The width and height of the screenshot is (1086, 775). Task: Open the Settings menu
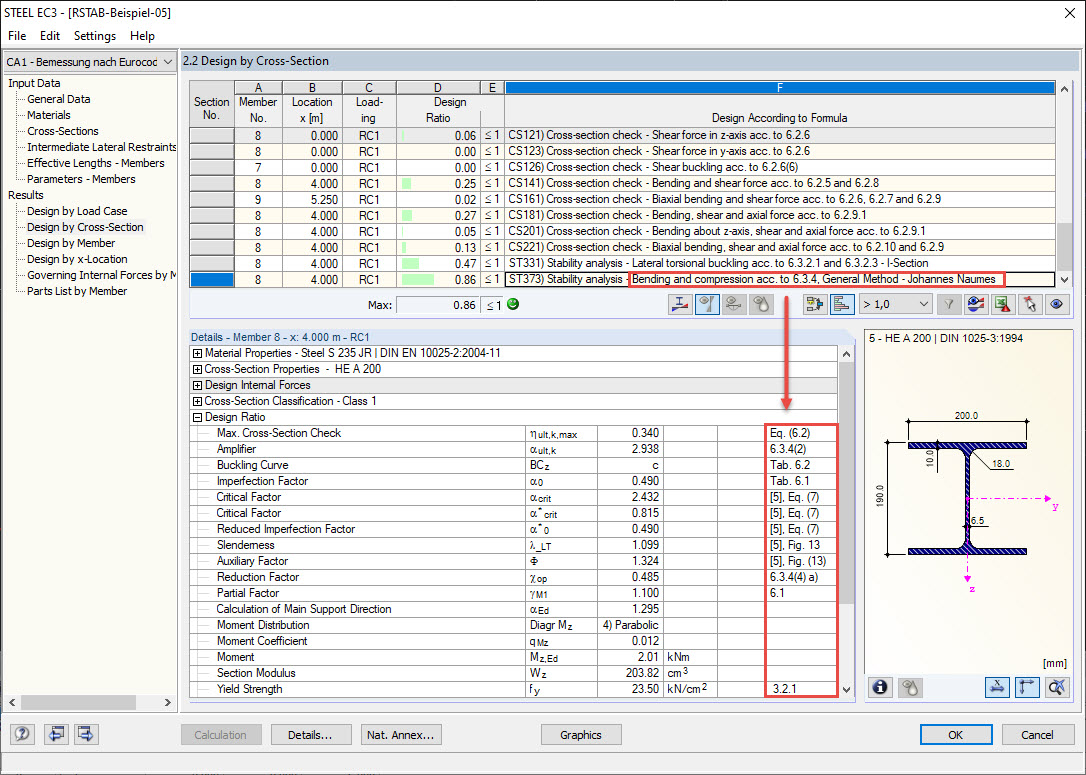[95, 36]
